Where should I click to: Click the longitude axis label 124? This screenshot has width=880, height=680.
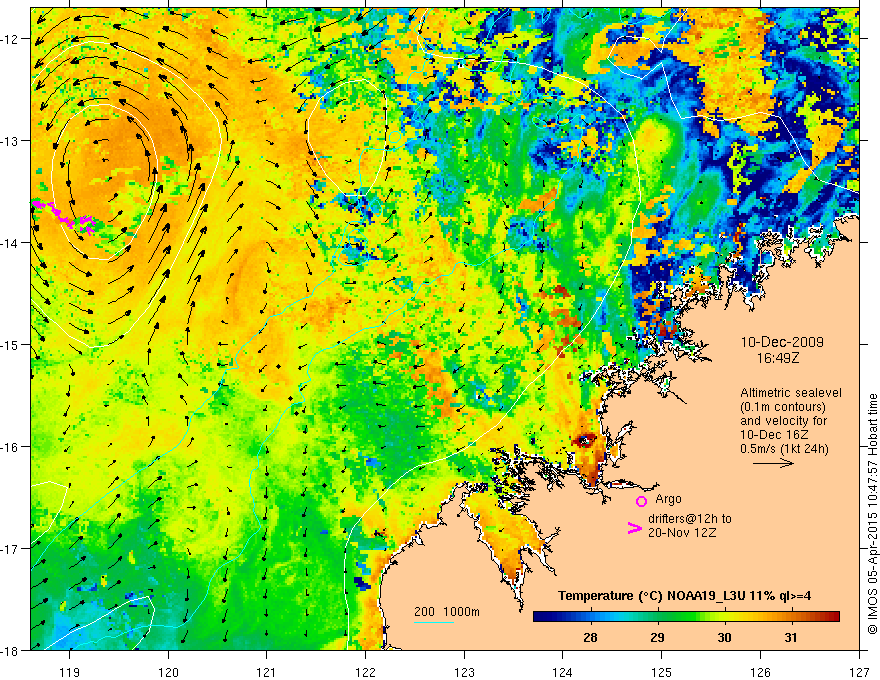(563, 672)
